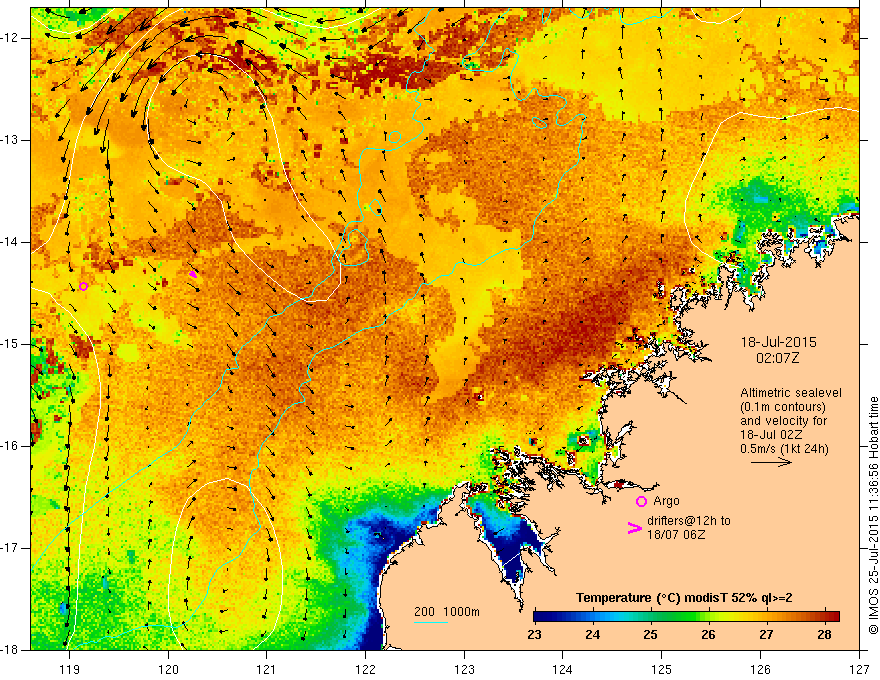Click the colorbar tick label 27
Image resolution: width=880 pixels, height=680 pixels.
tap(766, 635)
